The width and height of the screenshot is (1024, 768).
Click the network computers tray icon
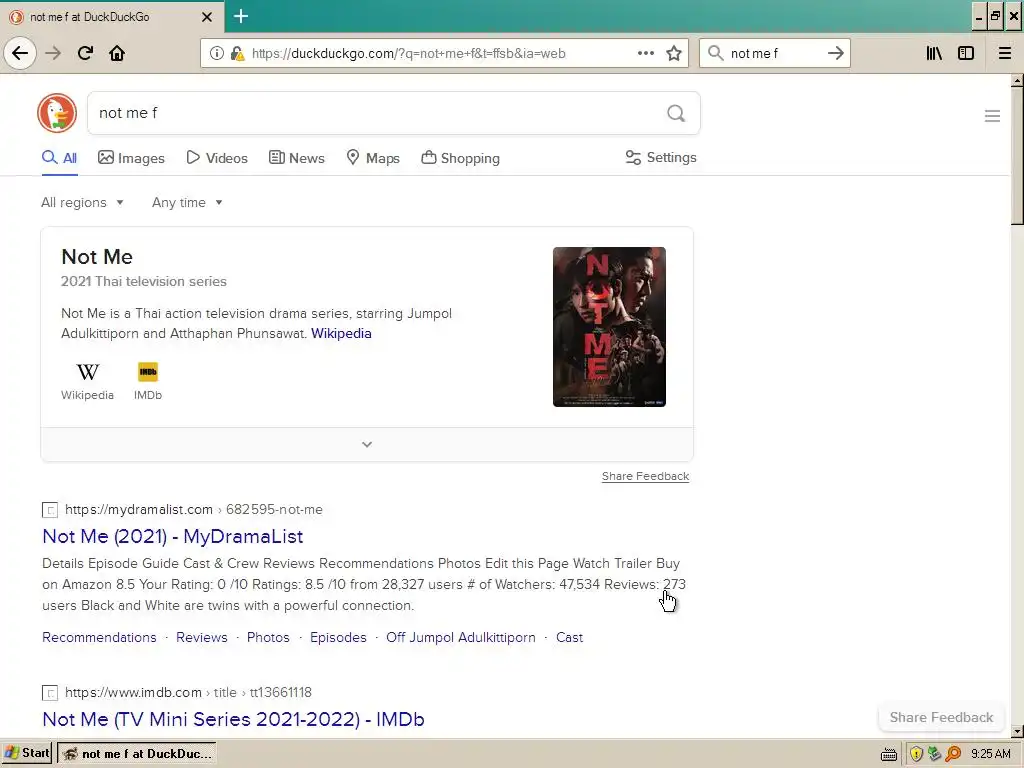935,754
